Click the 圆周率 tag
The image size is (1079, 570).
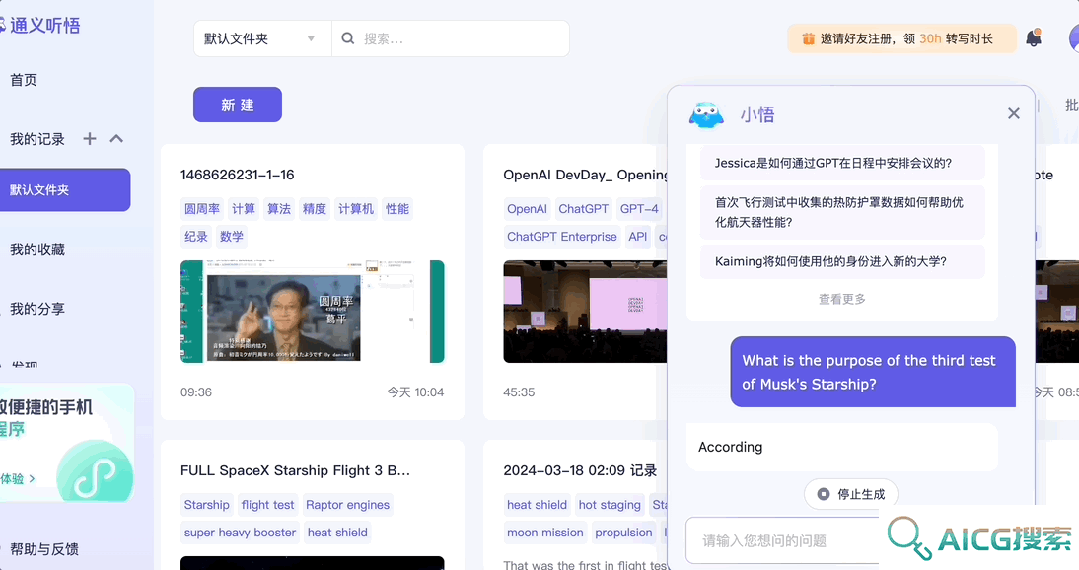(202, 209)
